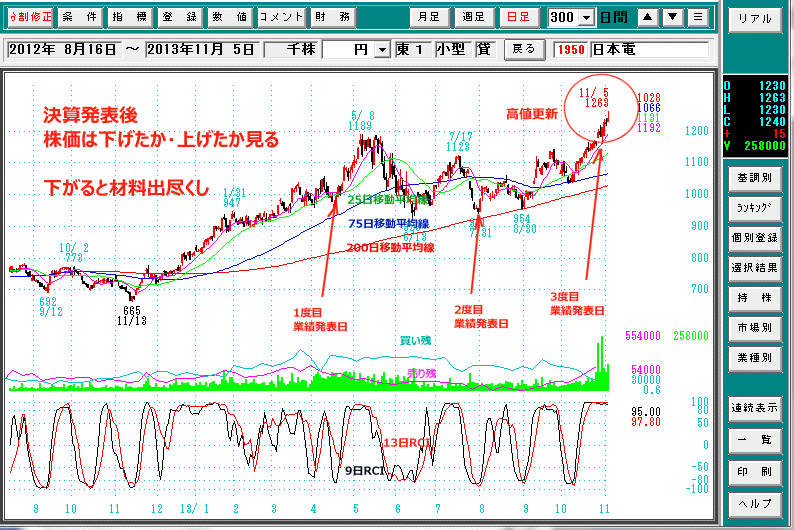Click the closing price value 1240
Image resolution: width=794 pixels, height=530 pixels.
(772, 121)
